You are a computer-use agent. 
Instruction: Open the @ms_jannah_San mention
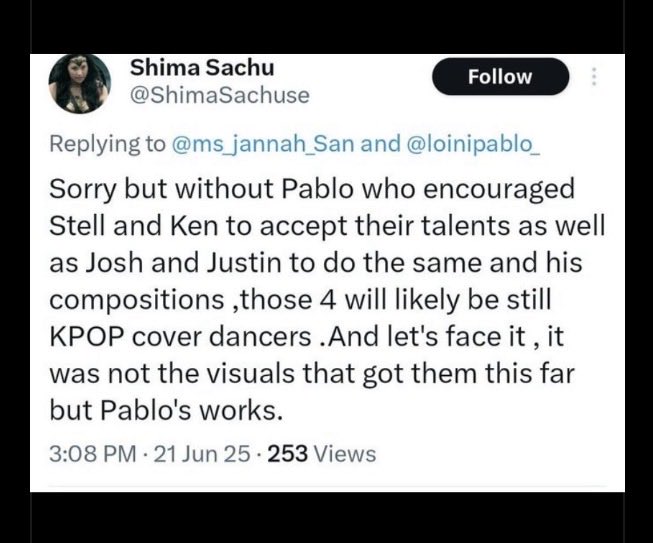[263, 144]
